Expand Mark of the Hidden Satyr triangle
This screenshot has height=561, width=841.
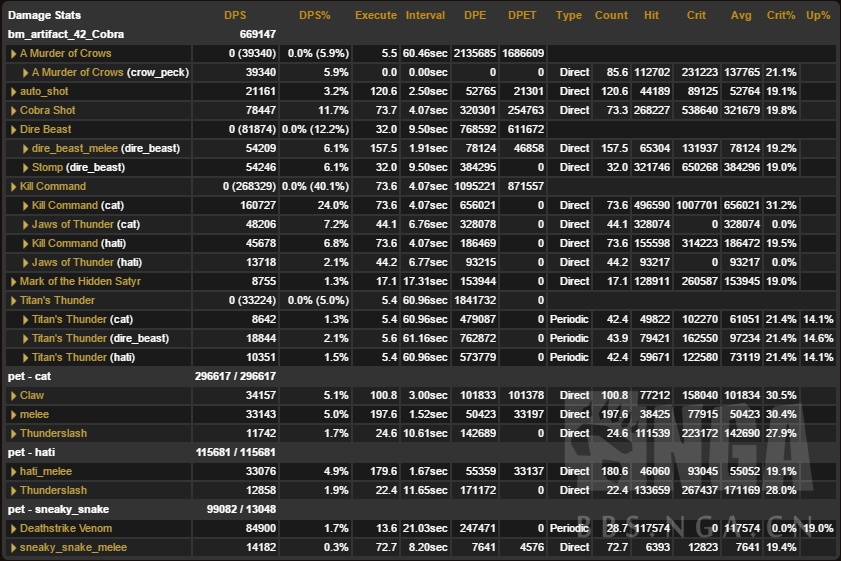pos(13,282)
